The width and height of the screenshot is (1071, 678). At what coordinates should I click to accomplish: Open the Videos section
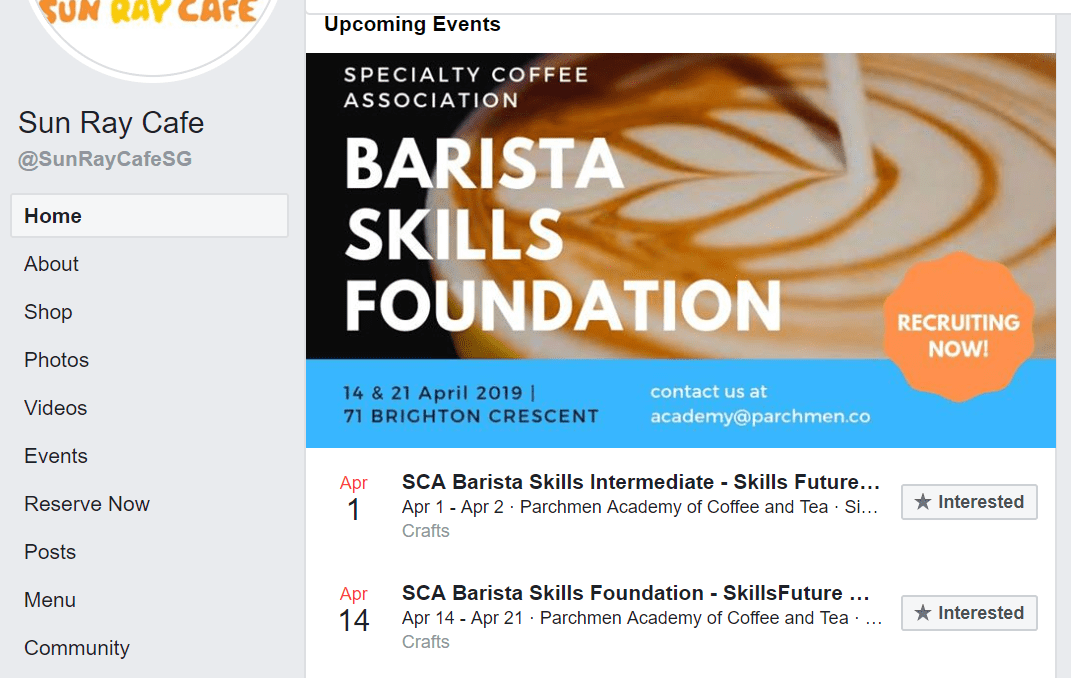[55, 408]
